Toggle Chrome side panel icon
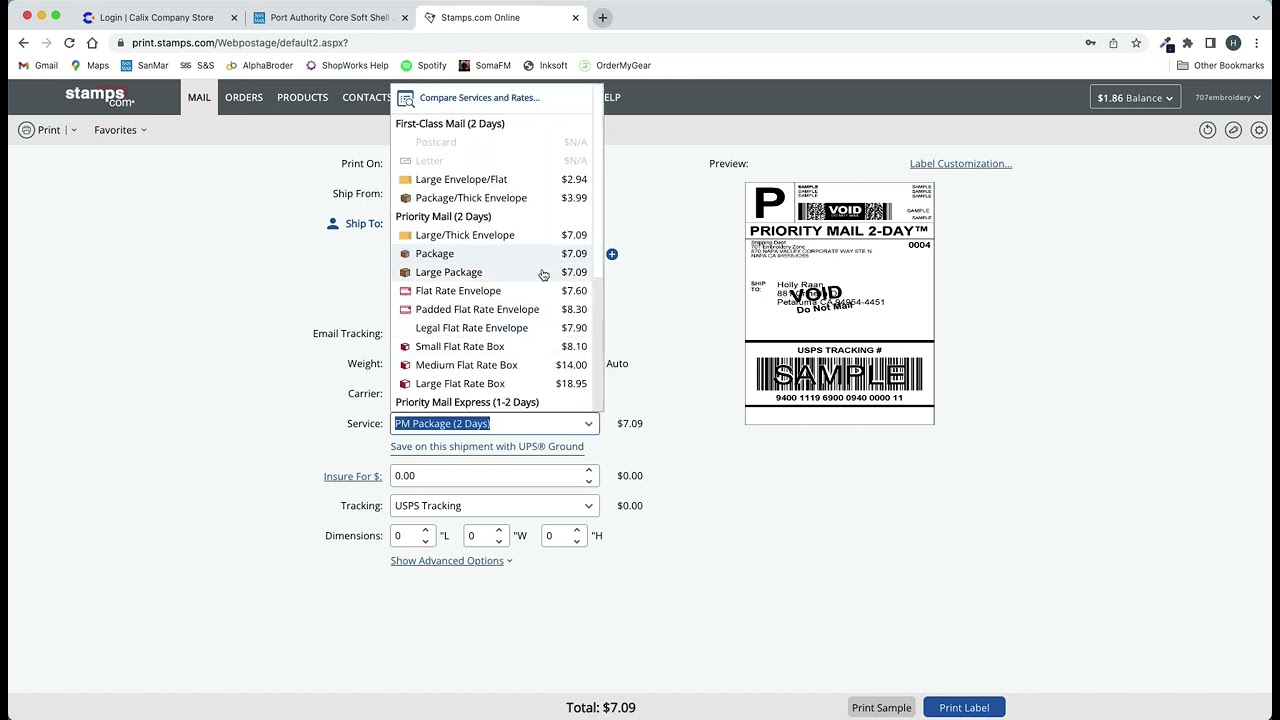This screenshot has width=1280, height=720. pyautogui.click(x=1210, y=43)
